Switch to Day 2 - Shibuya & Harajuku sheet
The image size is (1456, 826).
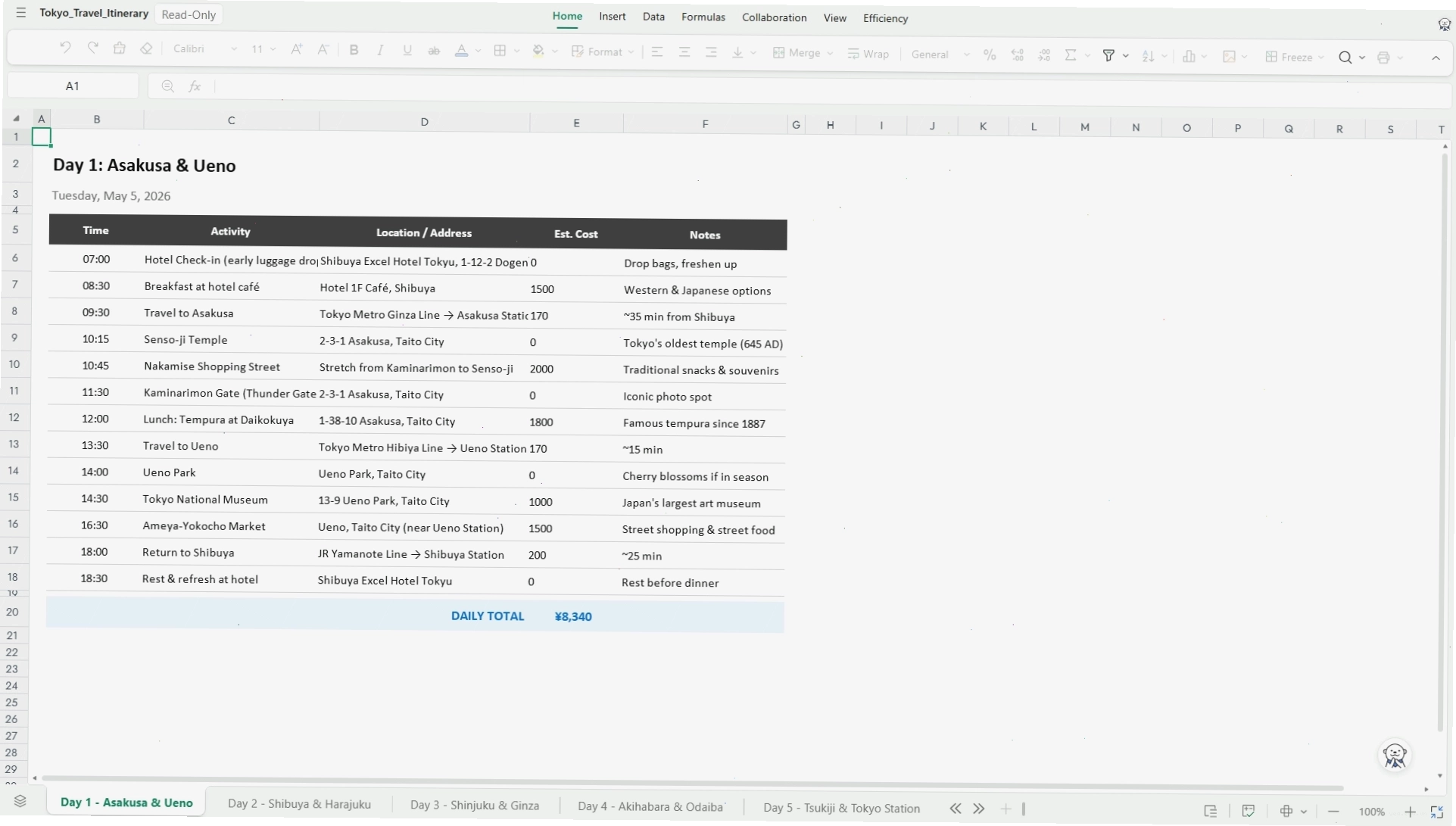point(299,804)
